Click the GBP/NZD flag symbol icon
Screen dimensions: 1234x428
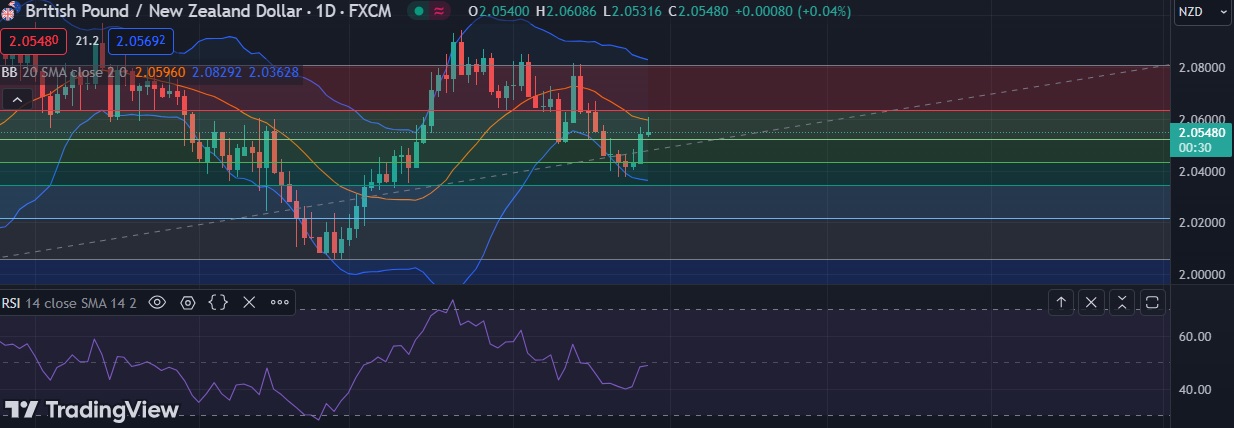coord(8,11)
